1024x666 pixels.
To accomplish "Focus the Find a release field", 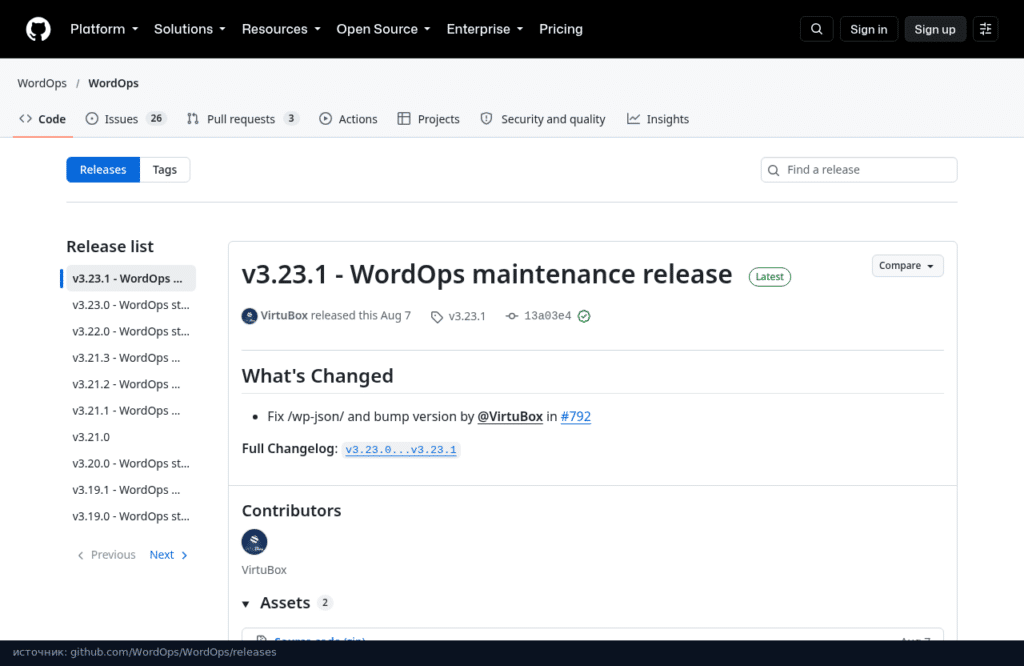I will tap(859, 170).
